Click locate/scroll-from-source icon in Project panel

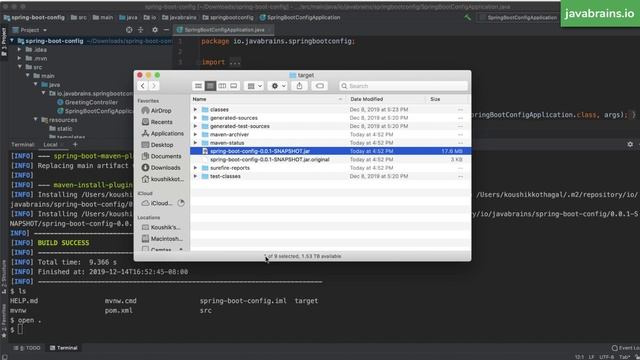[129, 30]
